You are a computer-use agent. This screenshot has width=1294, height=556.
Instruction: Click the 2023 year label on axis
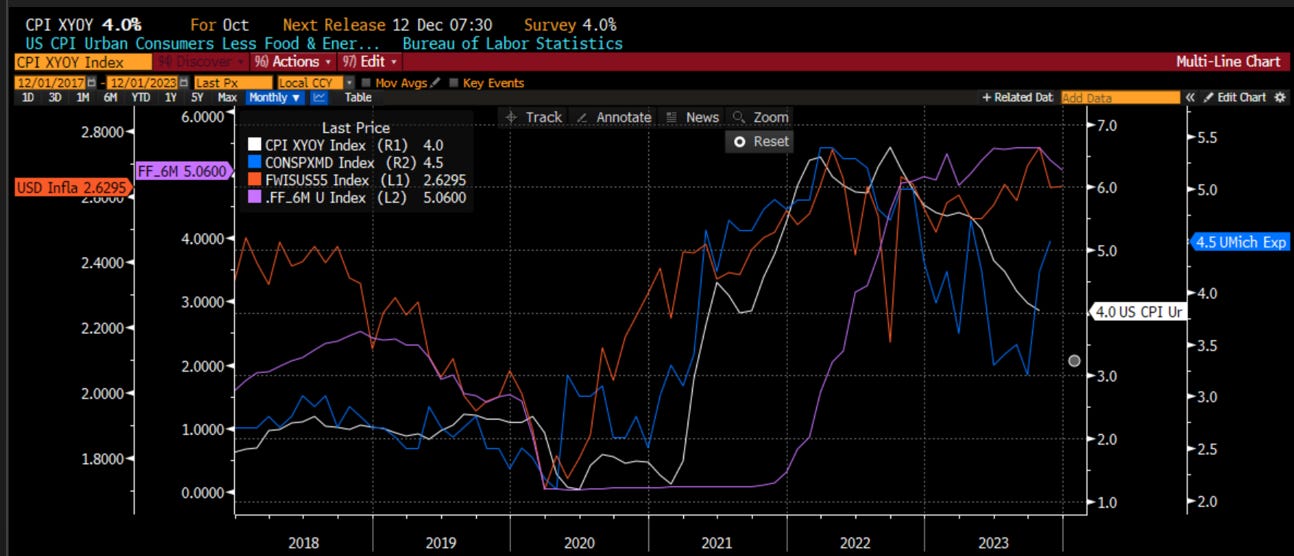point(994,541)
